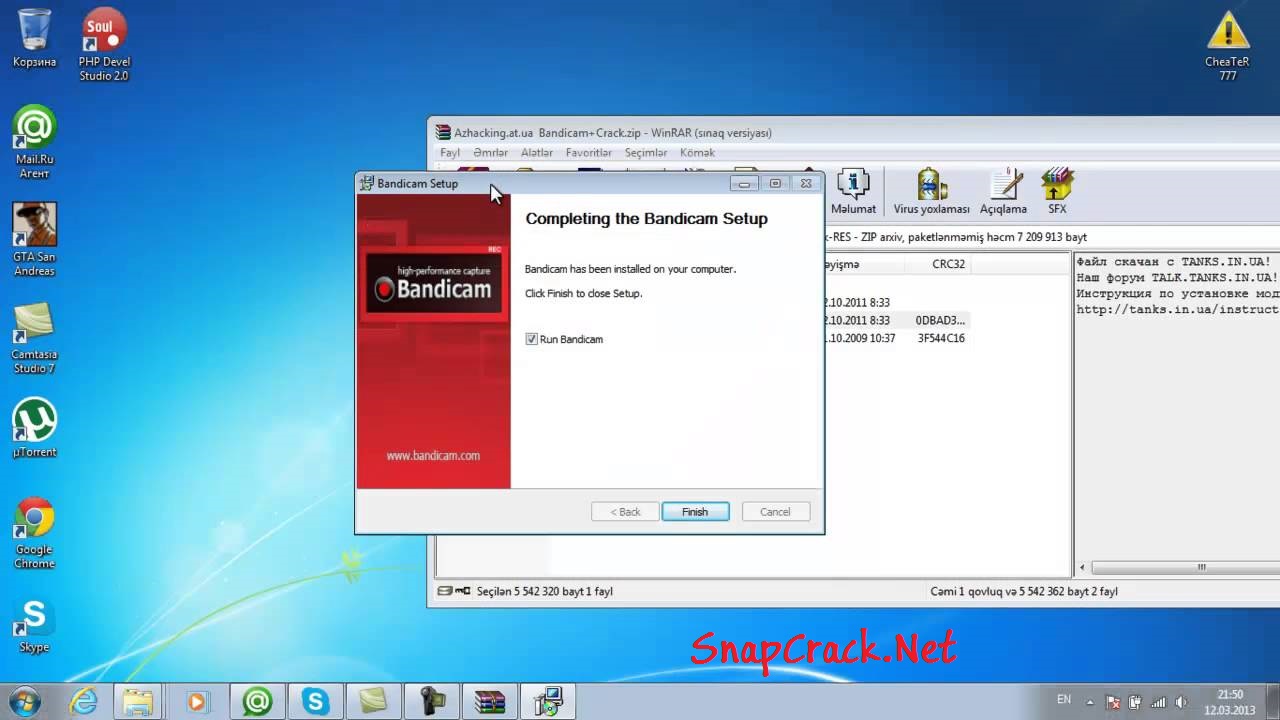This screenshot has height=720, width=1280.
Task: Click Finish in Bandicam Setup
Action: click(x=695, y=511)
